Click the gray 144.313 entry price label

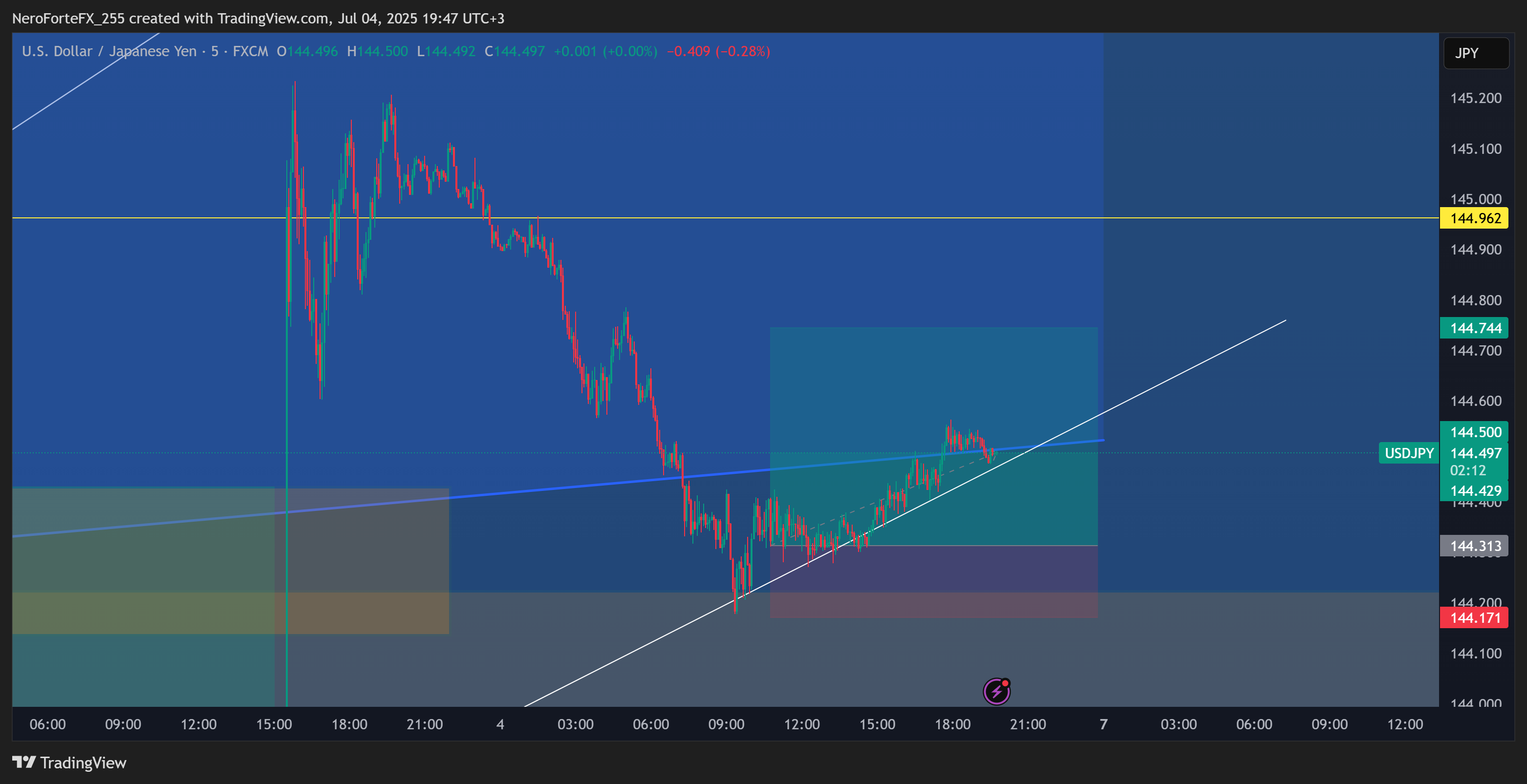click(1474, 546)
